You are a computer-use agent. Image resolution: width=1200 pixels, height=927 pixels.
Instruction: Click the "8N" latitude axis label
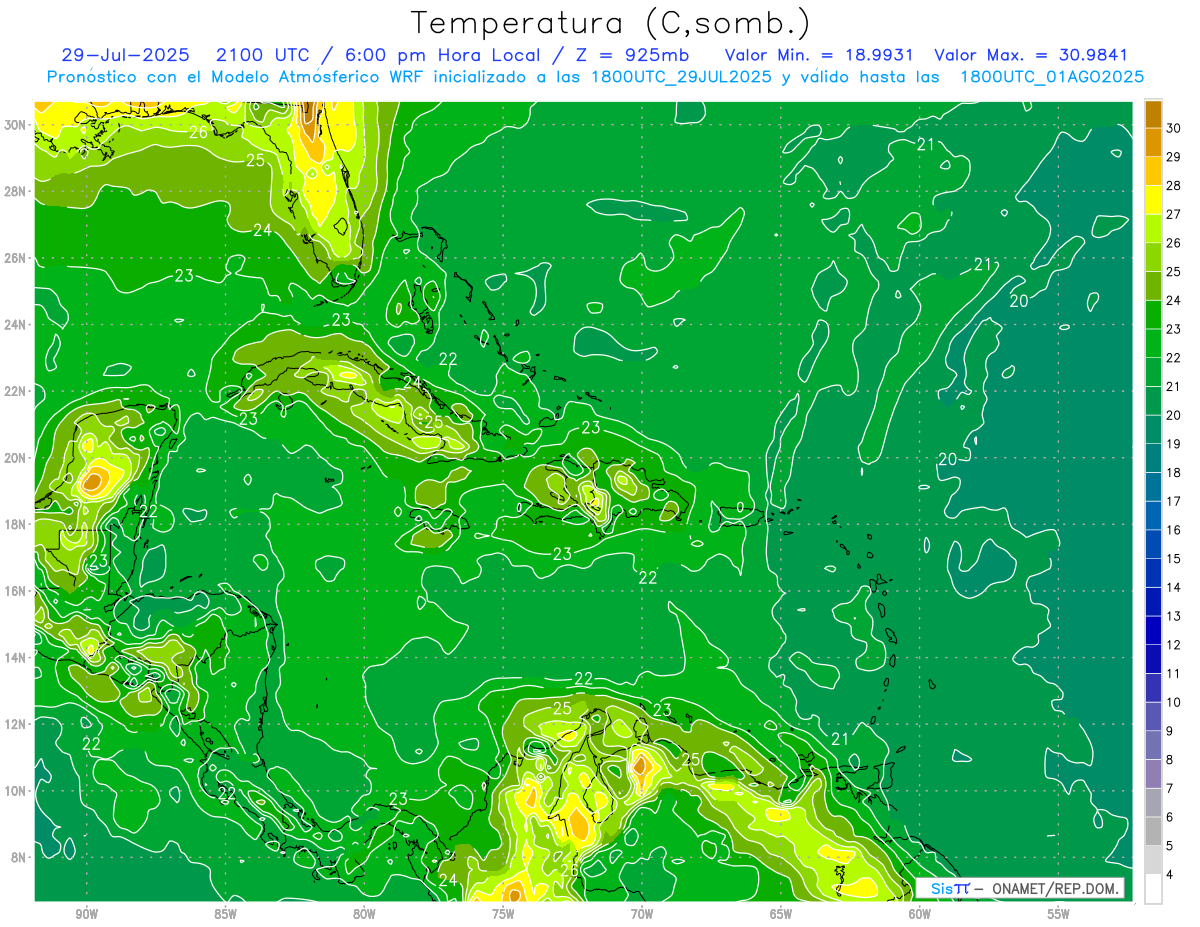(x=20, y=857)
